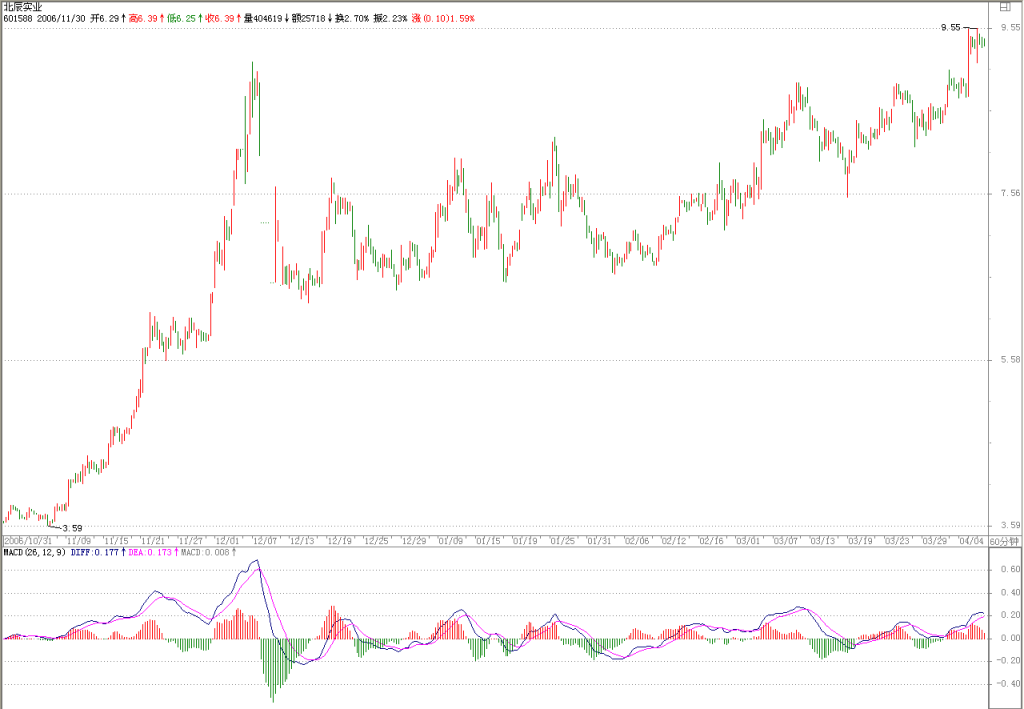Jump to 01/25 on the time axis

[x=563, y=541]
